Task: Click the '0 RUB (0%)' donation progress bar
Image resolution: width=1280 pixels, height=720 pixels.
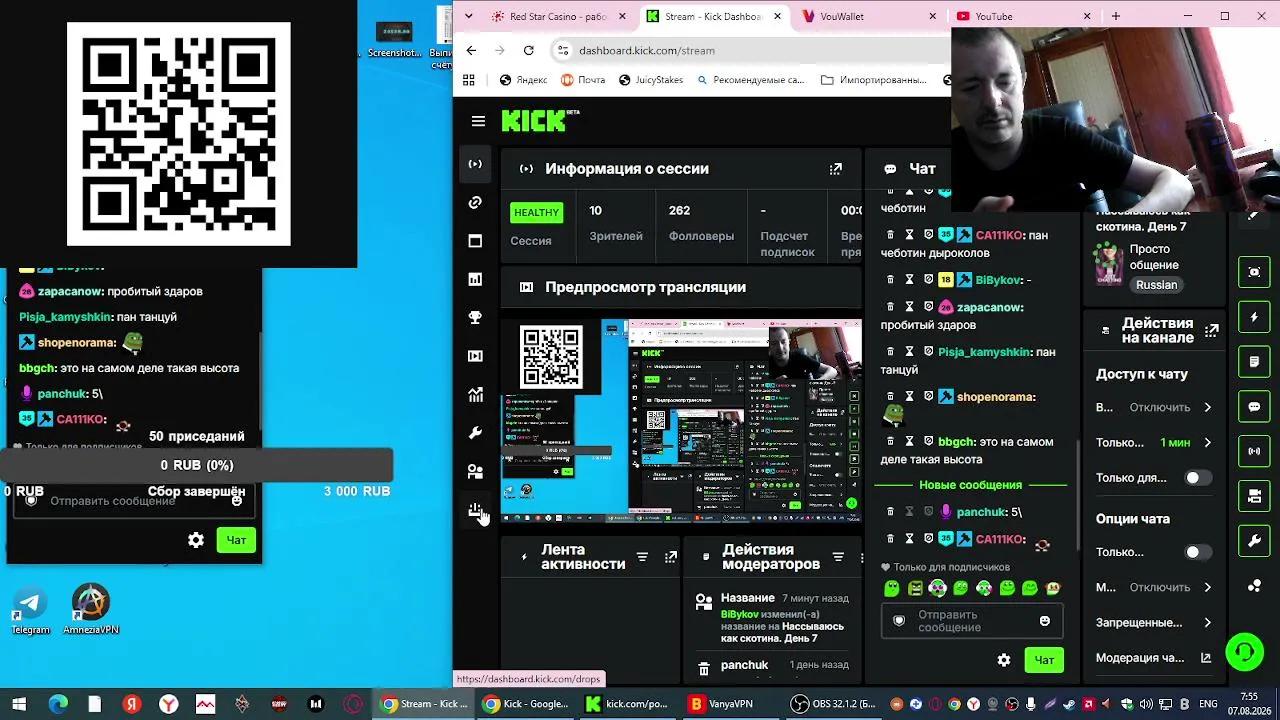Action: point(197,465)
